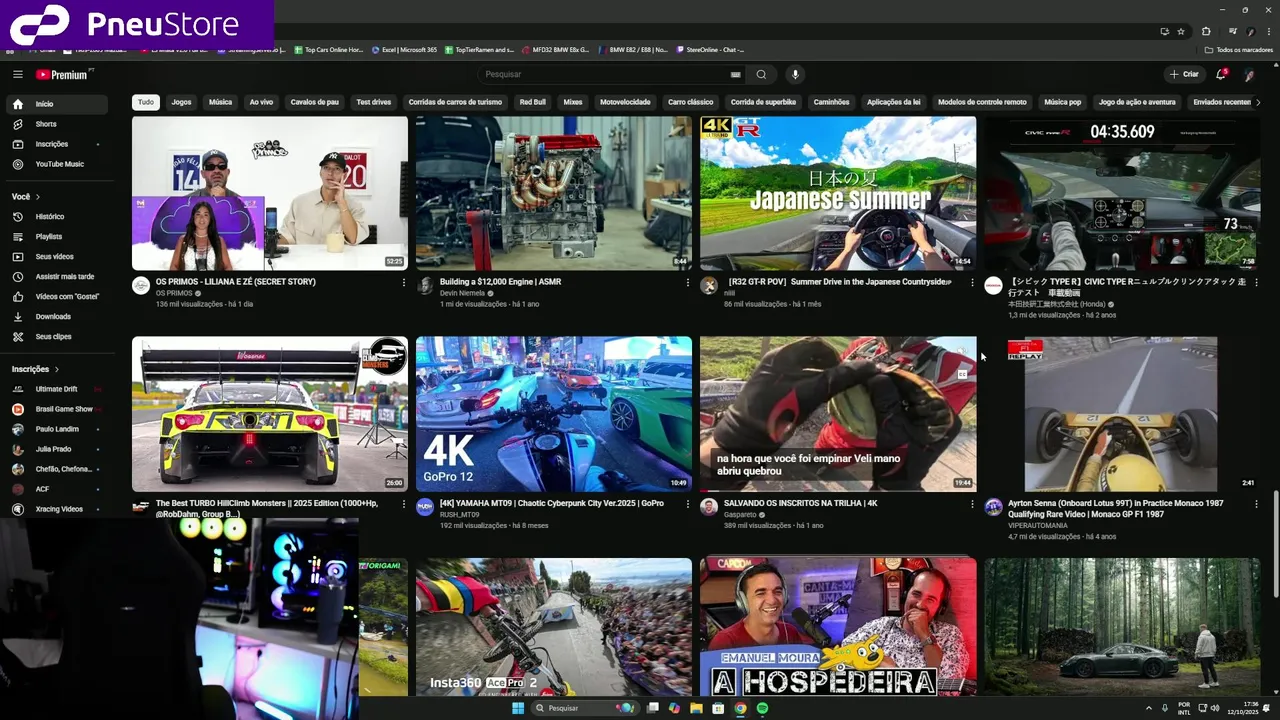Open the Yamaha MT09 Cyberpunk City thumbnail

[554, 414]
